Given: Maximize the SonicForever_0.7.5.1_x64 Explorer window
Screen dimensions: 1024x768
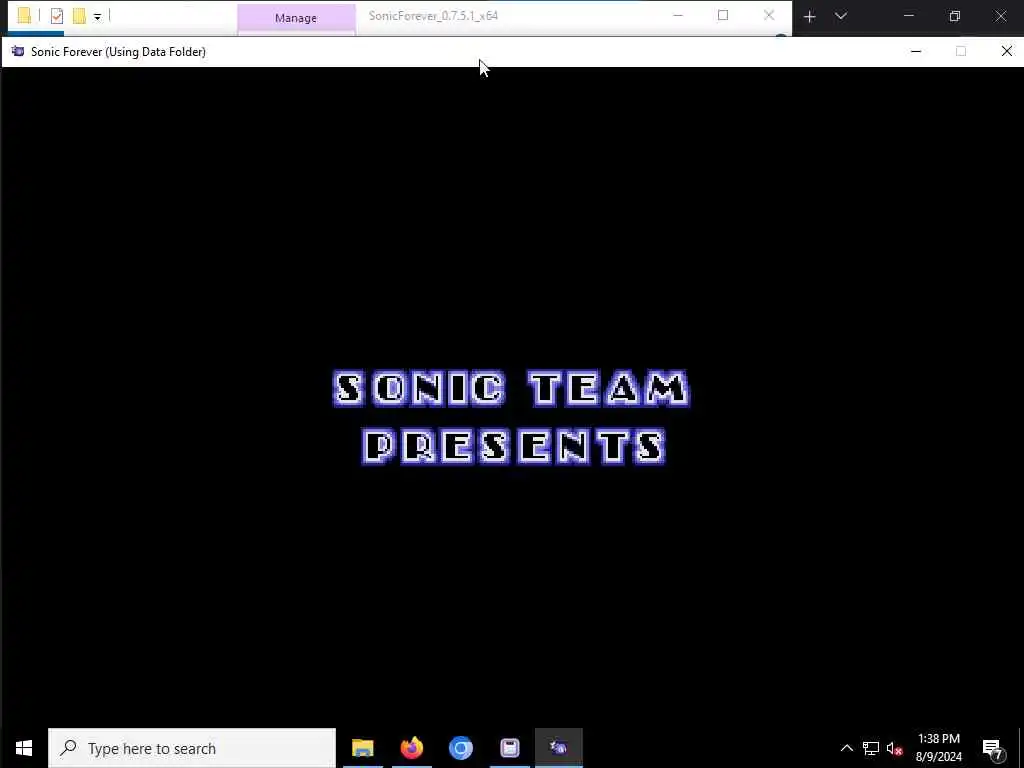Looking at the screenshot, I should tap(723, 16).
